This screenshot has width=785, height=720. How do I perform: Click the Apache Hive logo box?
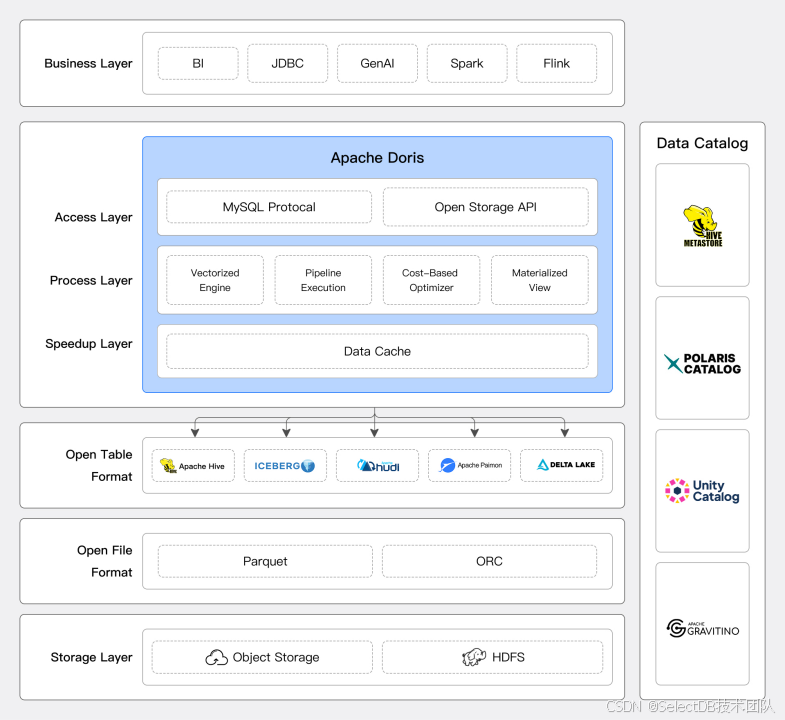tap(193, 466)
